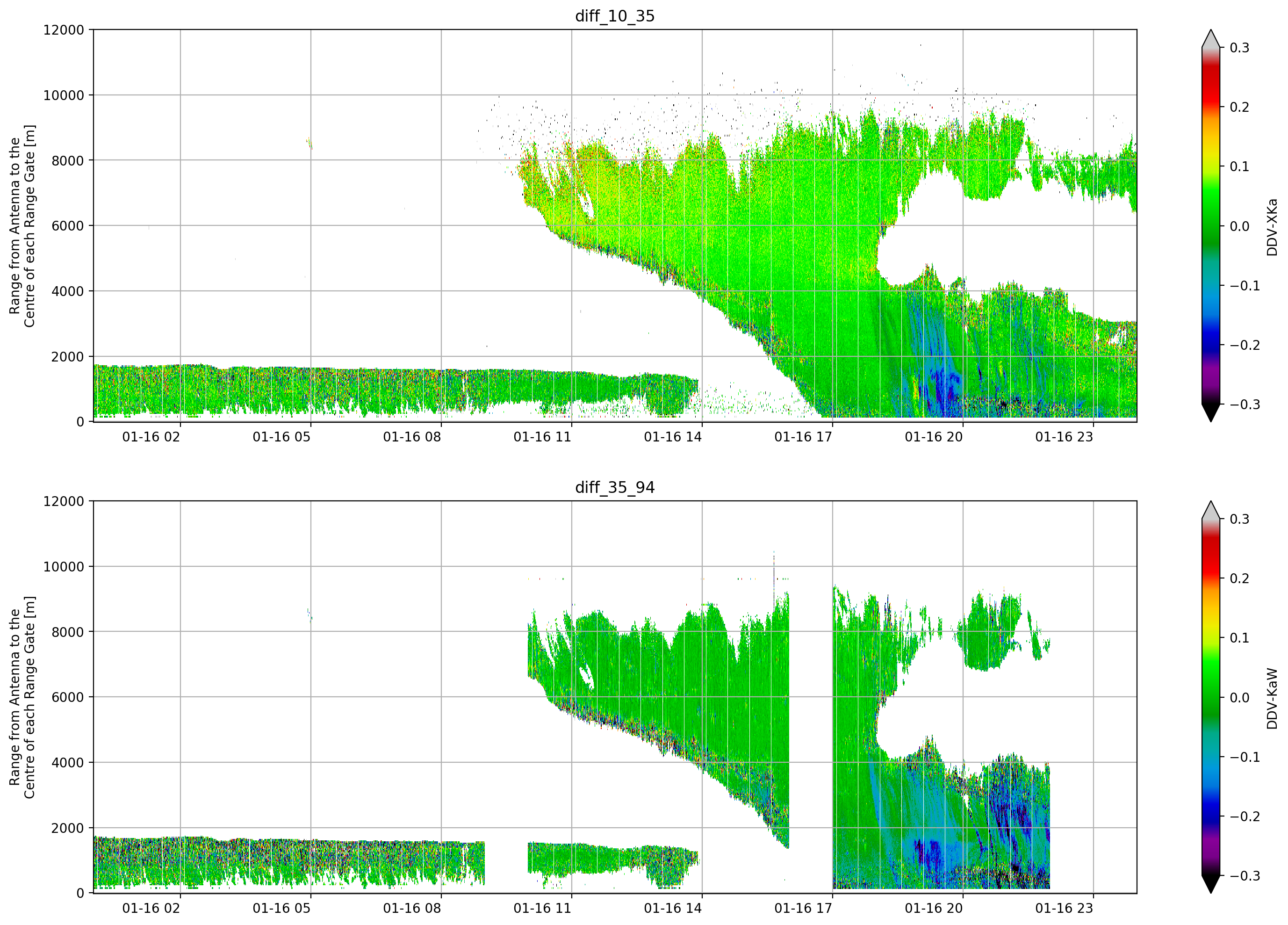Click the 10000 y-tick in diff_10_35
Screen dimensions: 1288x925
[x=64, y=95]
